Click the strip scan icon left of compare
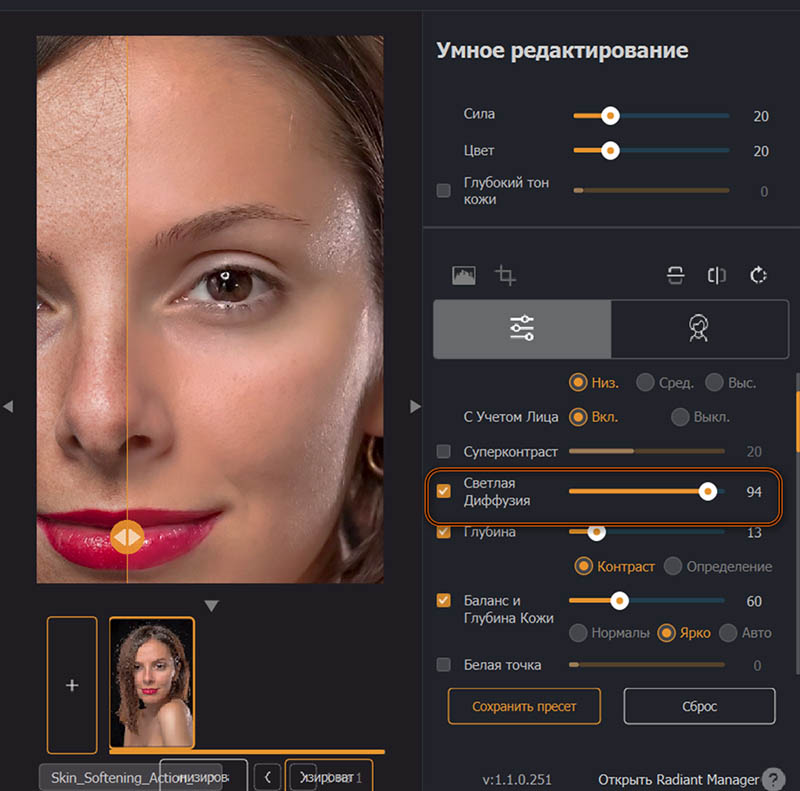800x791 pixels. tap(676, 276)
